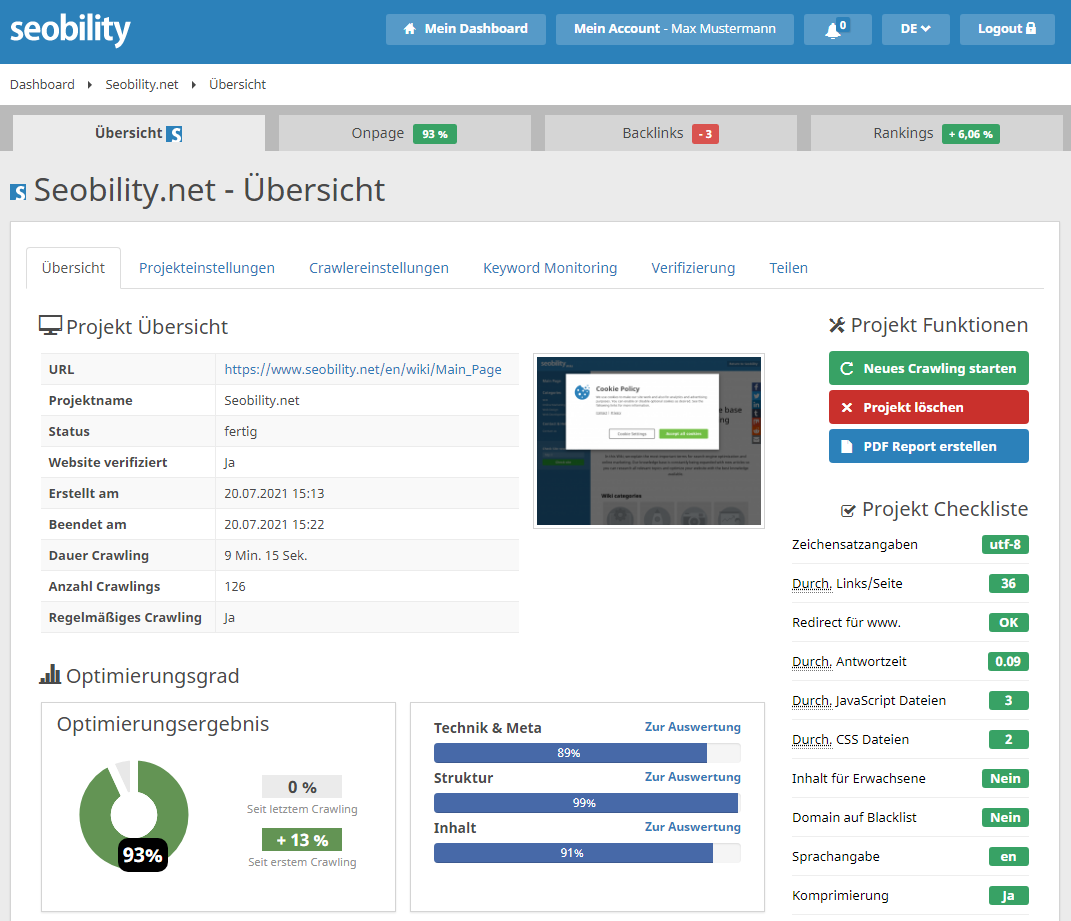Select the inner Übersicht tab
The width and height of the screenshot is (1071, 921).
(73, 268)
